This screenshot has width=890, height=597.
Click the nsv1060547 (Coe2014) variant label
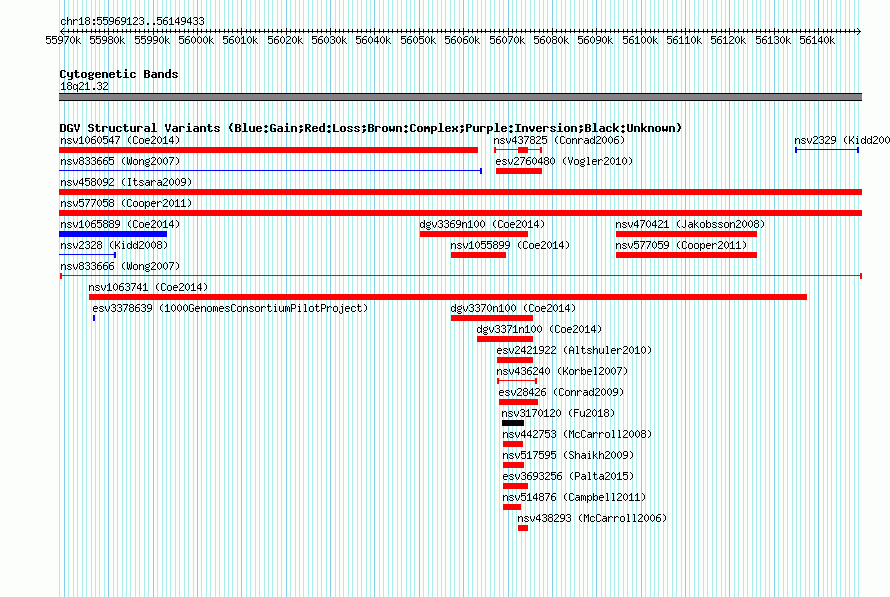click(x=120, y=140)
